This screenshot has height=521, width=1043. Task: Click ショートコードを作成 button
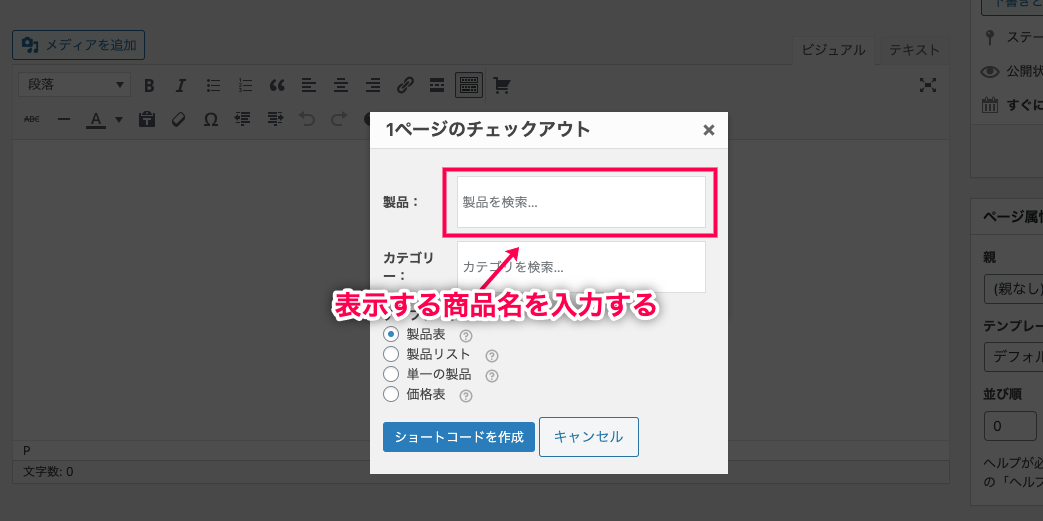[x=459, y=437]
